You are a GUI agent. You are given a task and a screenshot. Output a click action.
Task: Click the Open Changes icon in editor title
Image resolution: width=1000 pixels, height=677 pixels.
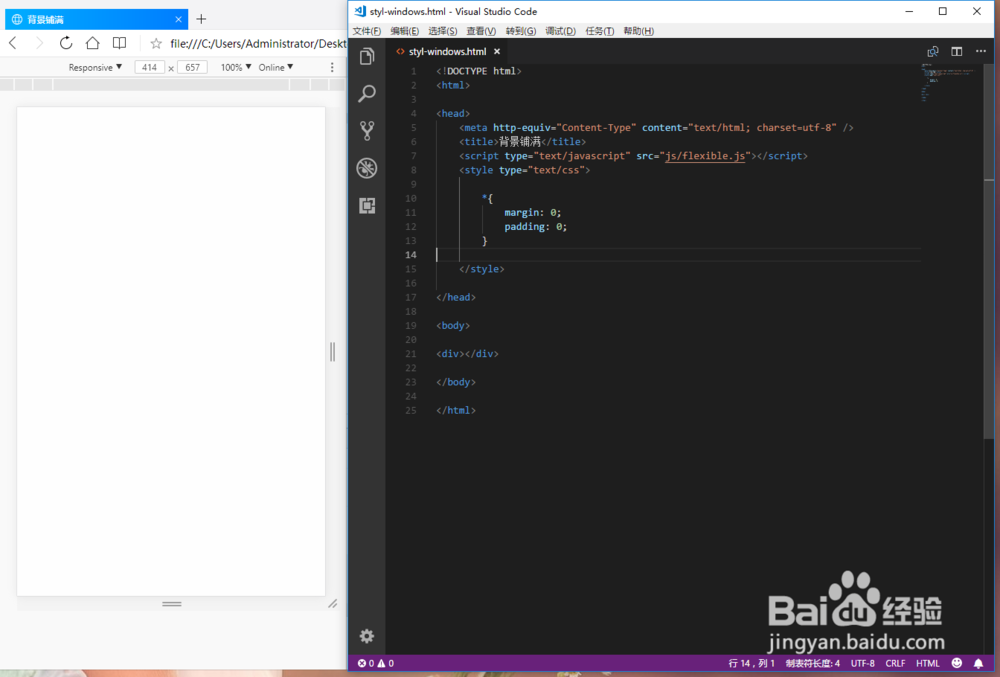[x=933, y=52]
